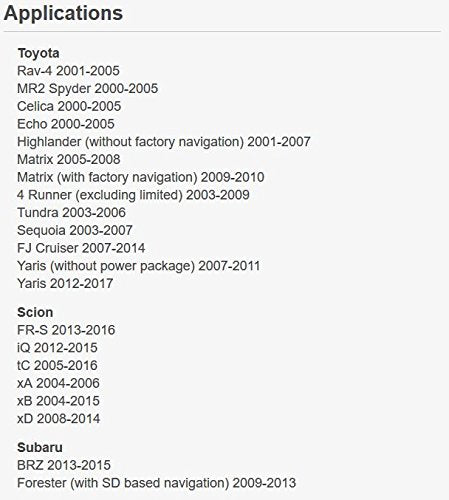This screenshot has height=500, width=449.
Task: Select the Echo 2000-2005 line
Action: (x=66, y=124)
